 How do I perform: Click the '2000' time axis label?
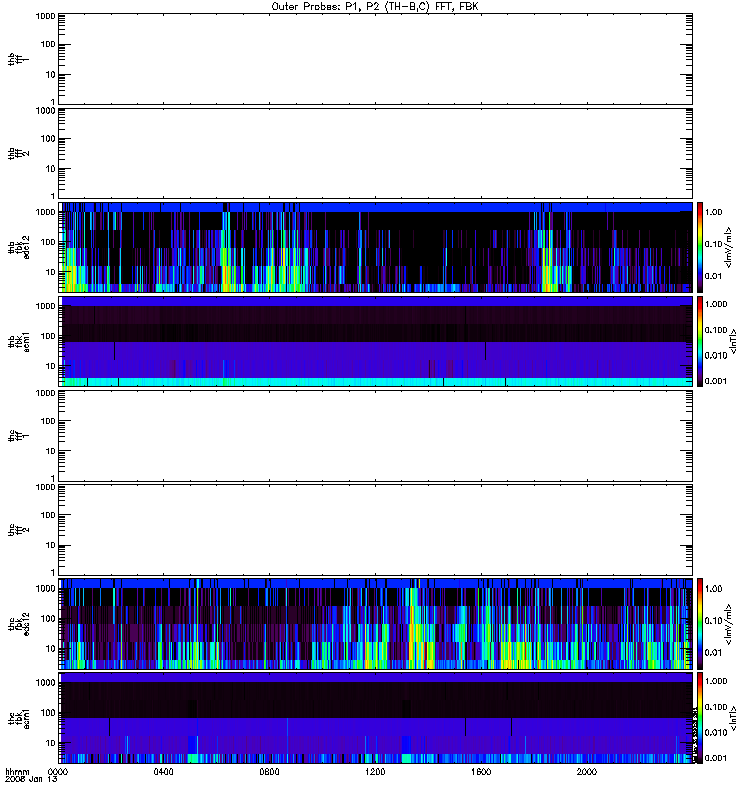(x=587, y=772)
